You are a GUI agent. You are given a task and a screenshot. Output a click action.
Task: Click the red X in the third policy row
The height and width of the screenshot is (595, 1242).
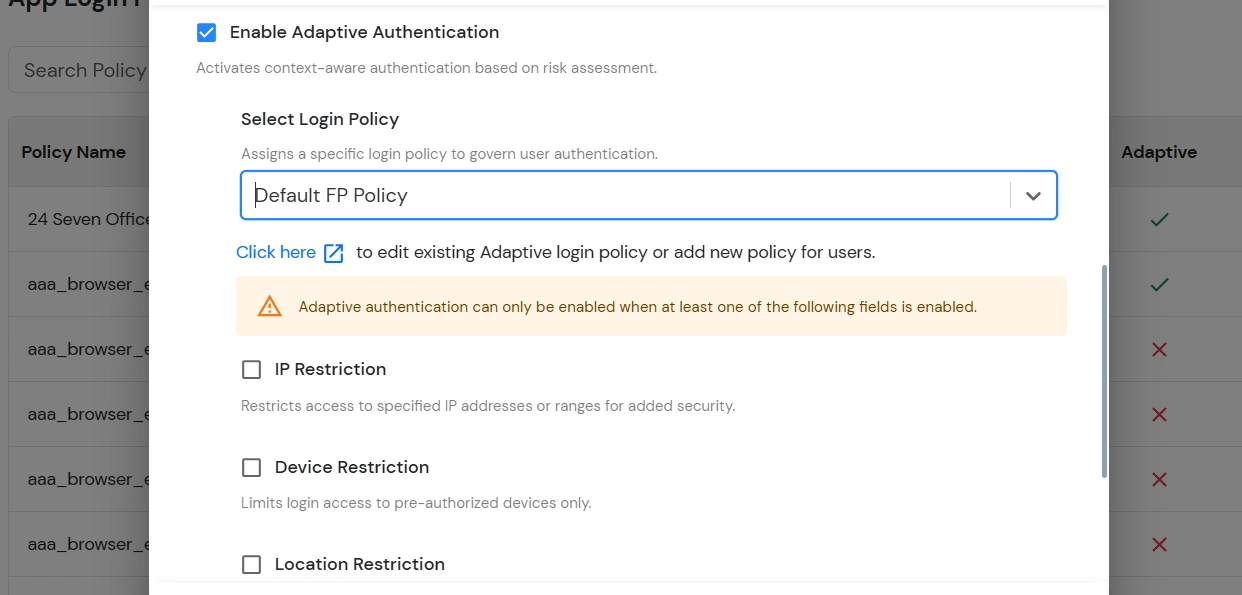click(x=1158, y=349)
